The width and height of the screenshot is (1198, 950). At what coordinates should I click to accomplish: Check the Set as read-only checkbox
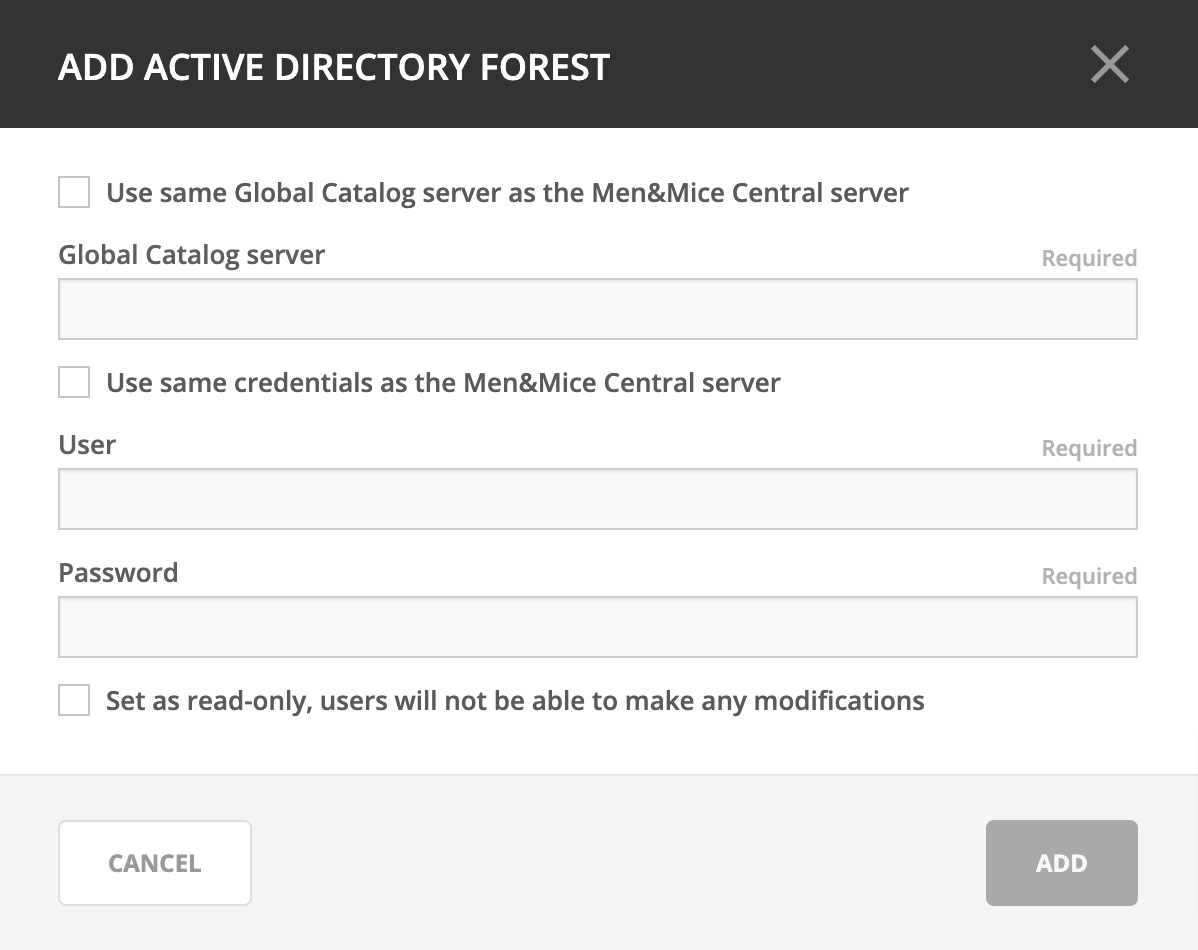[x=74, y=700]
